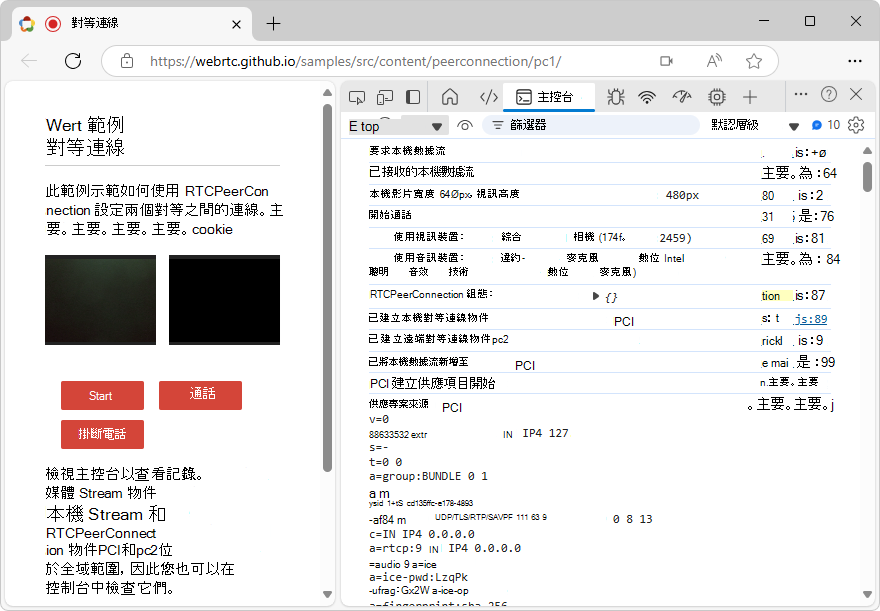Toggle the live expression eye icon
880x611 pixels.
[x=465, y=126]
